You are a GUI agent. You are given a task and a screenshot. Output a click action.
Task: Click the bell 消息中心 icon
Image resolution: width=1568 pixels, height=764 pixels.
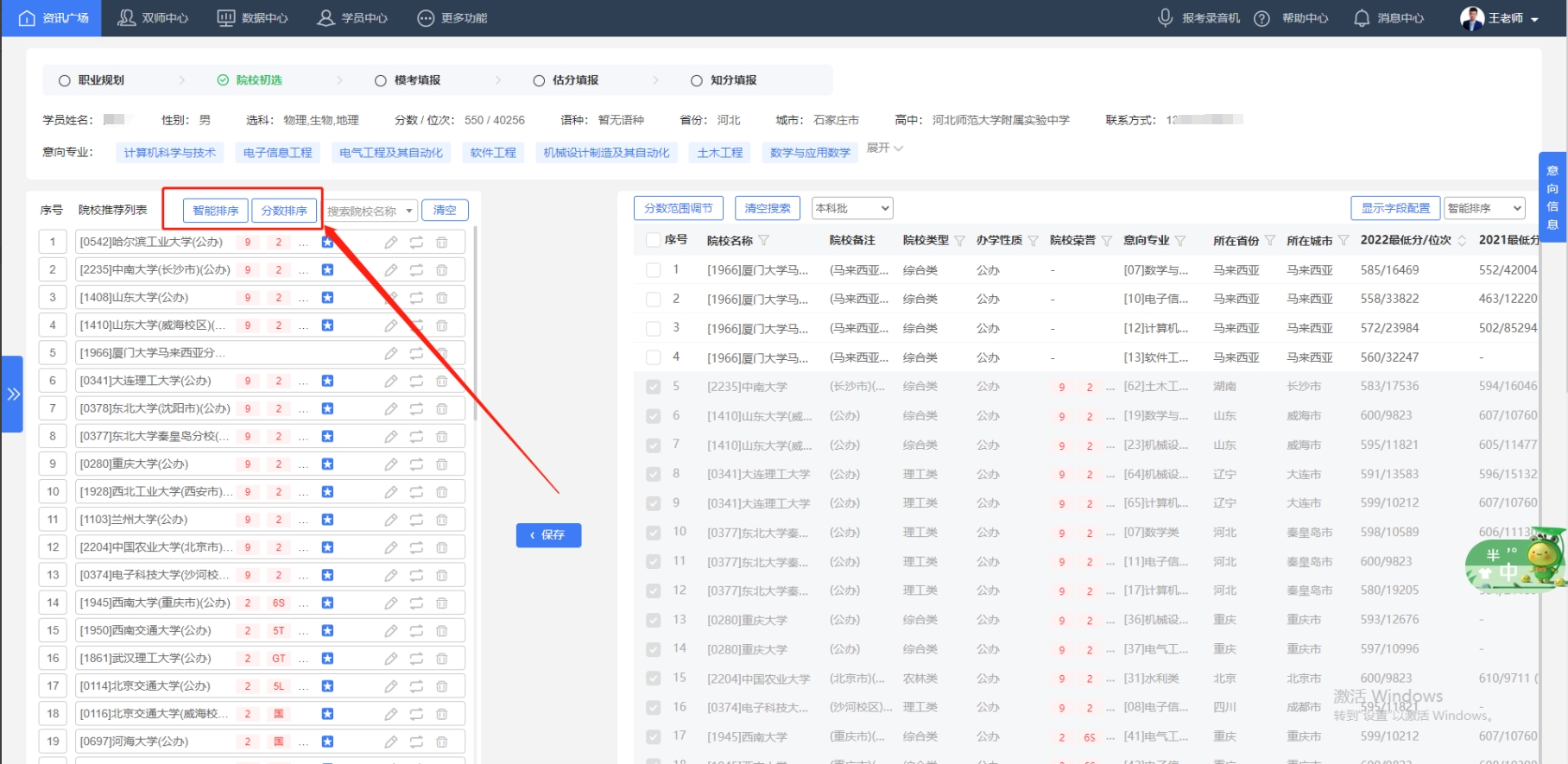(1362, 18)
